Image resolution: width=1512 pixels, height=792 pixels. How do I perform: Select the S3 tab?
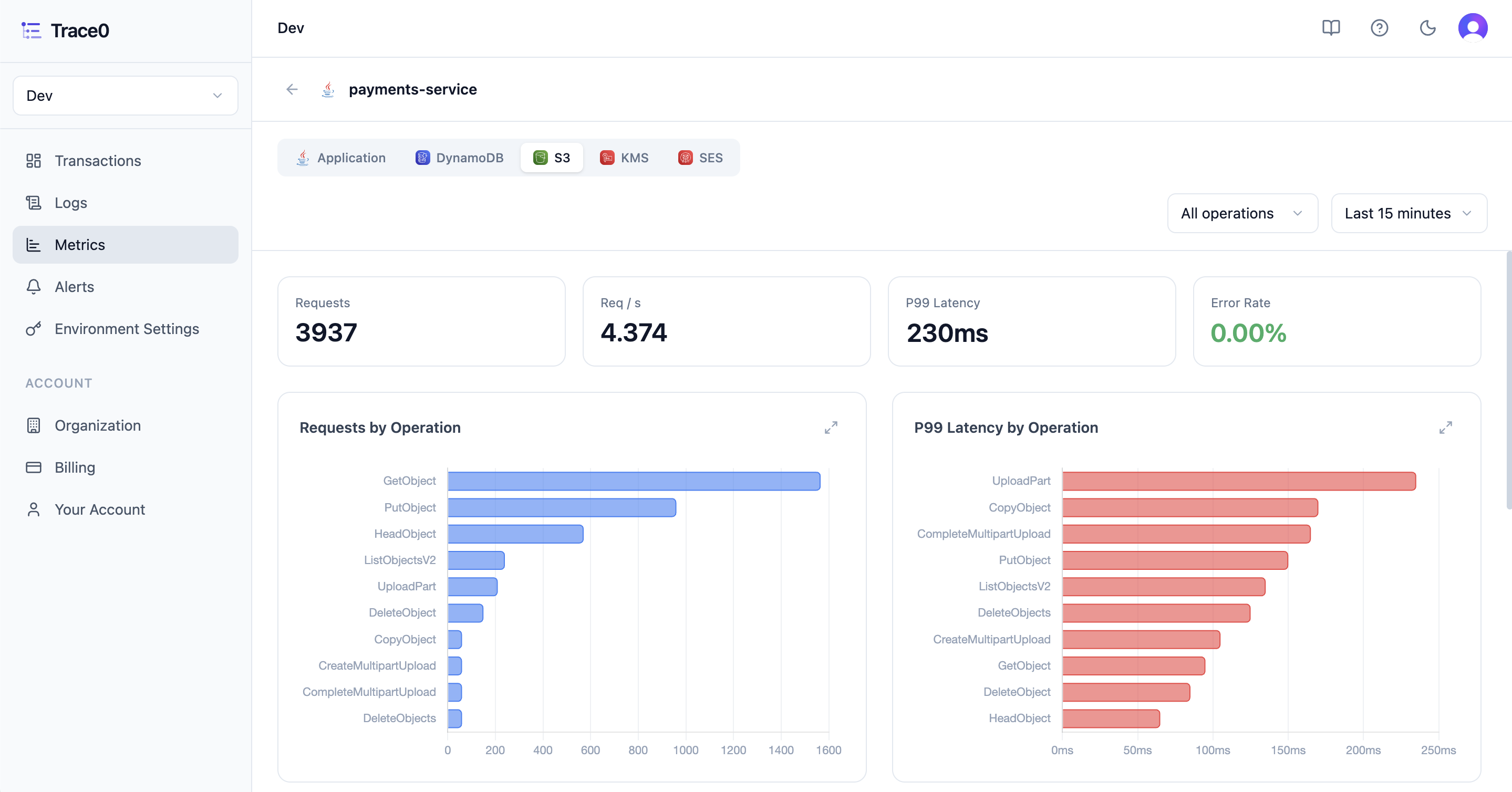(551, 158)
